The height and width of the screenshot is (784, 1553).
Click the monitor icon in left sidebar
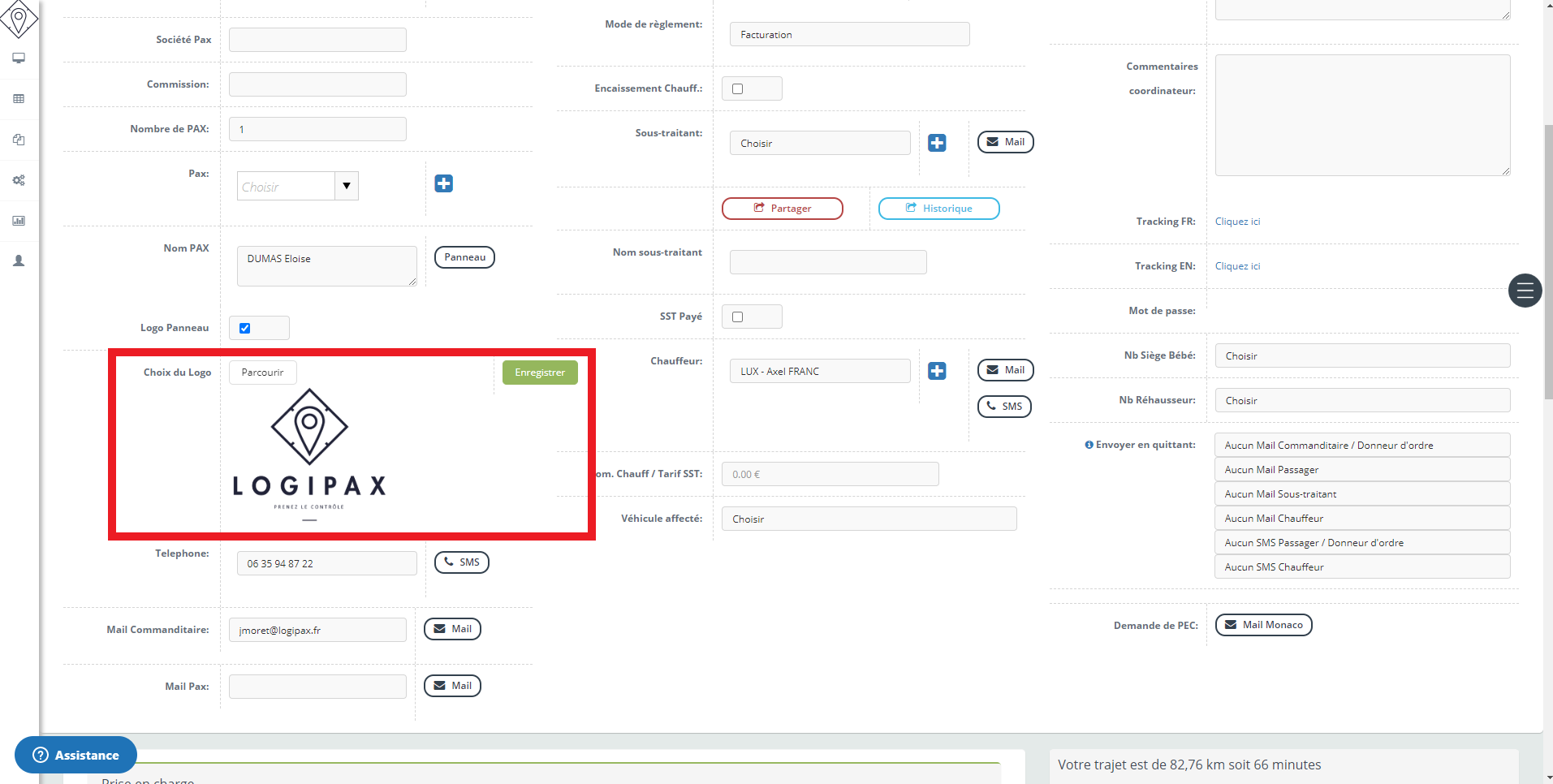pyautogui.click(x=19, y=58)
